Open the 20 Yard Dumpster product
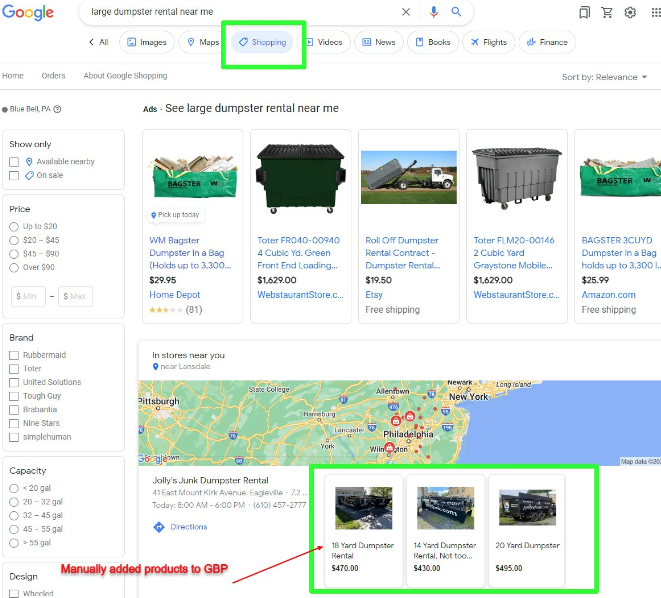The width and height of the screenshot is (661, 598). [527, 531]
